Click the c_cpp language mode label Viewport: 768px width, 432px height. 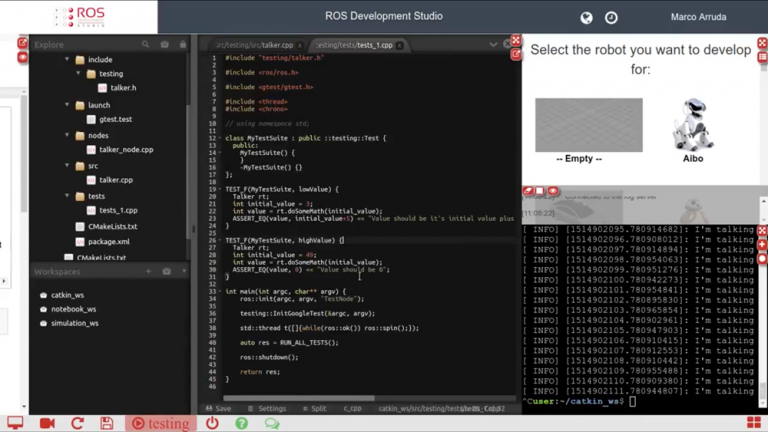352,408
